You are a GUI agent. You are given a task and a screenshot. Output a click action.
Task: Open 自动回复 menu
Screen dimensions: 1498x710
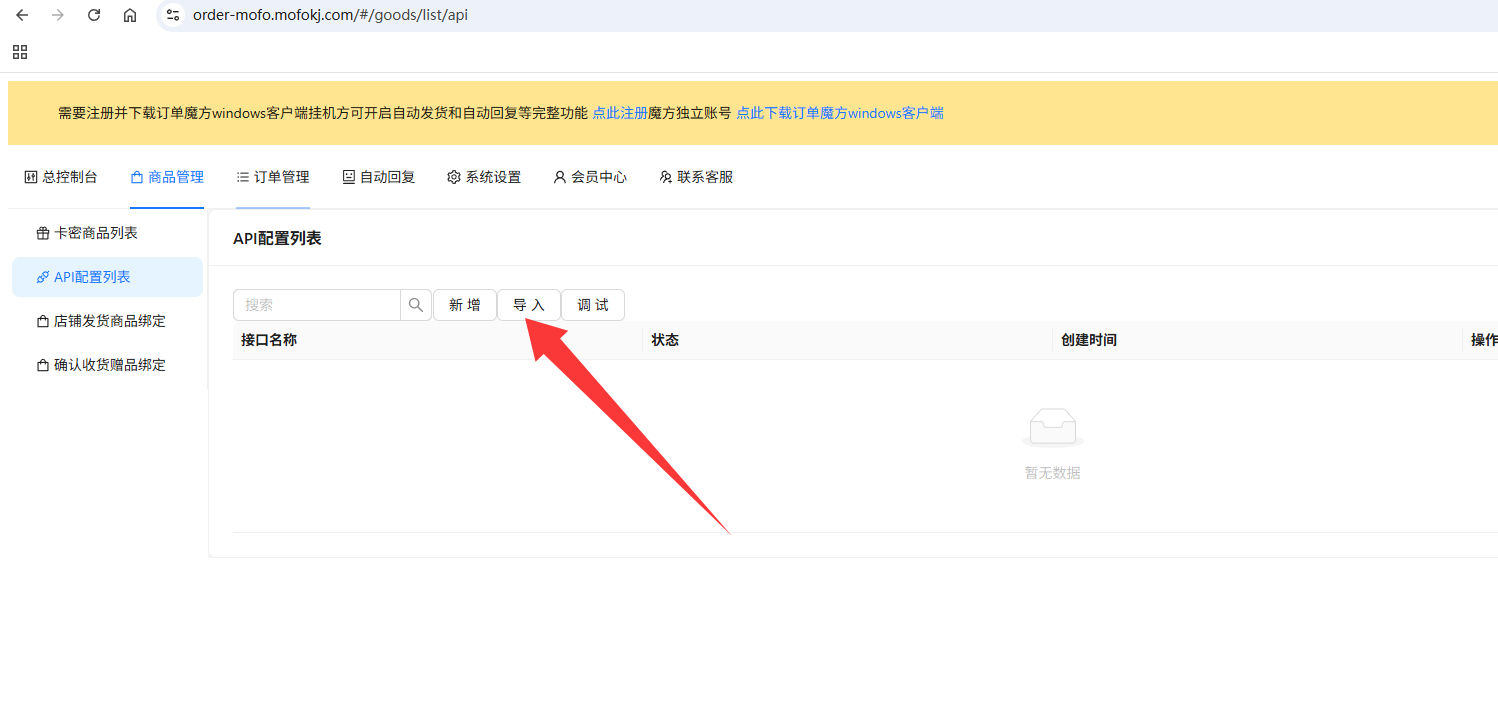tap(379, 177)
